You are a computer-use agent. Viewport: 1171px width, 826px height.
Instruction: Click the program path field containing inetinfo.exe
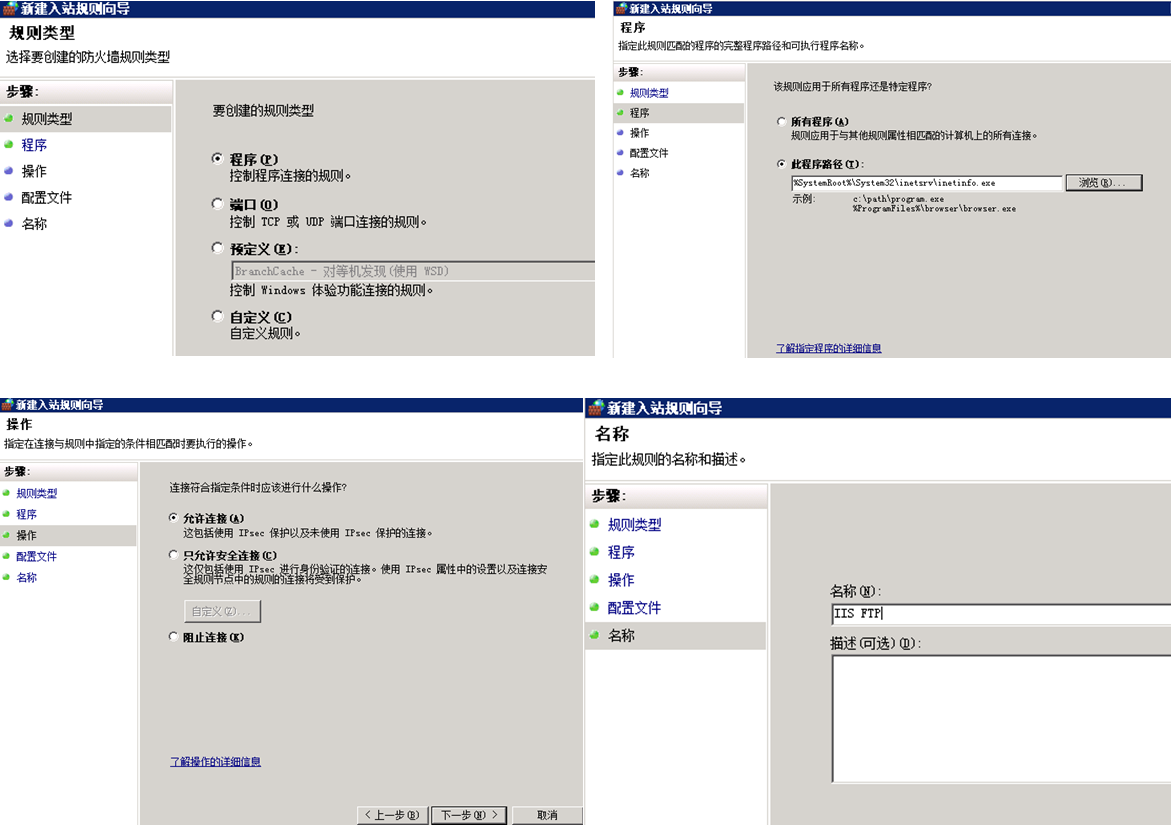(925, 183)
